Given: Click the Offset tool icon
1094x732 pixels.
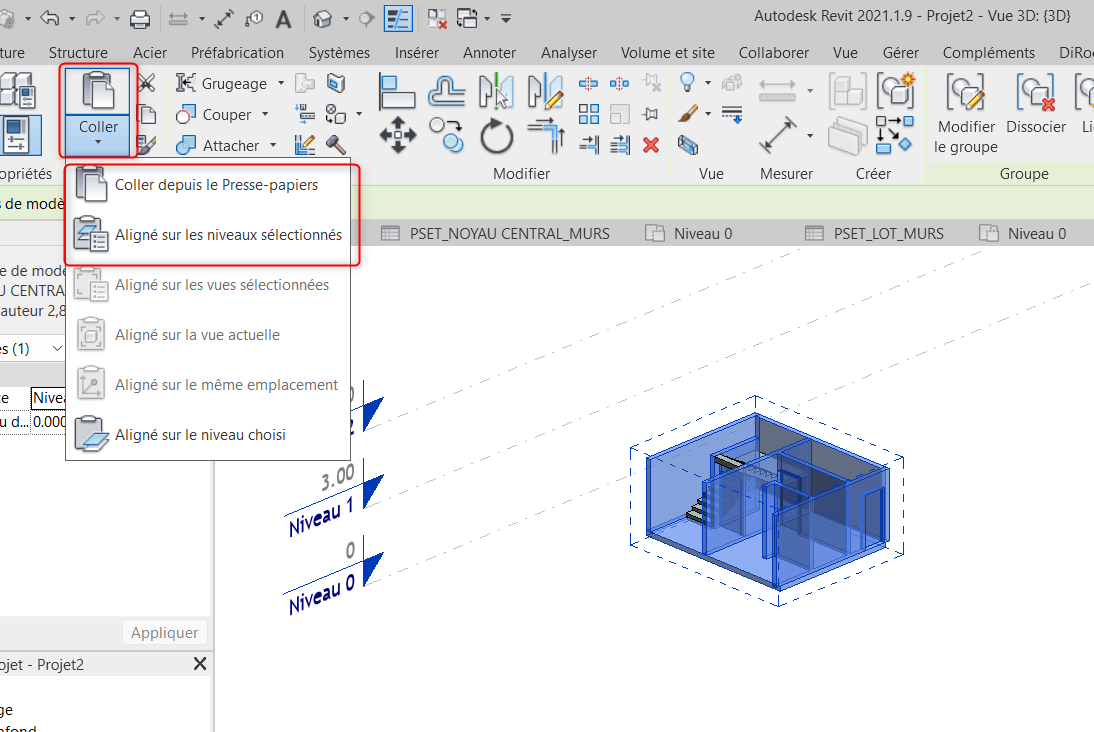Looking at the screenshot, I should point(446,92).
